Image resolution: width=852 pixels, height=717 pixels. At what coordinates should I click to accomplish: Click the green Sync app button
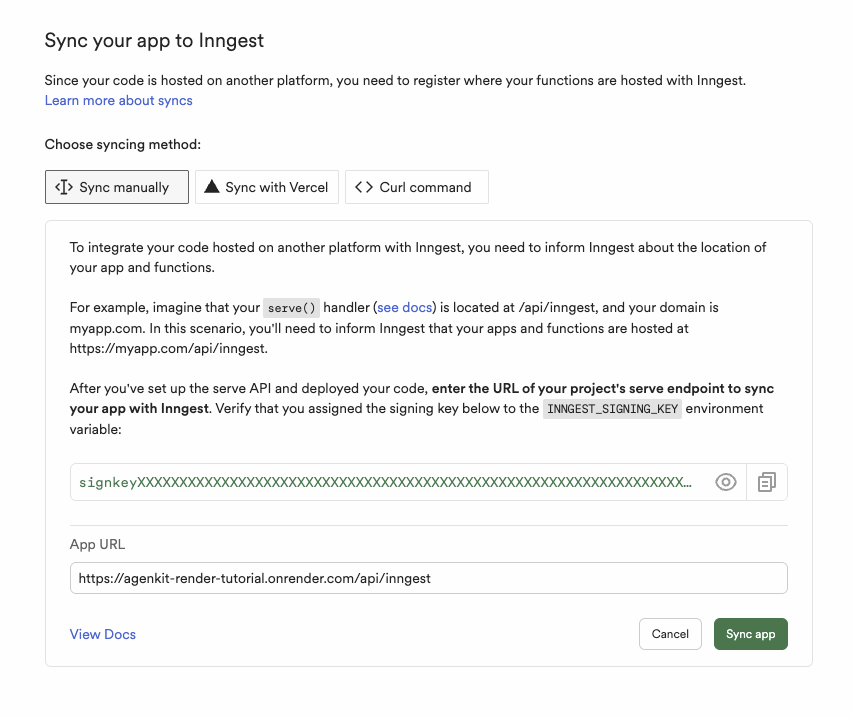click(750, 634)
